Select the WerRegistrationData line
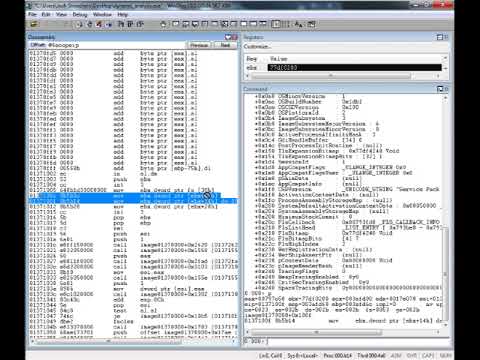 313,249
